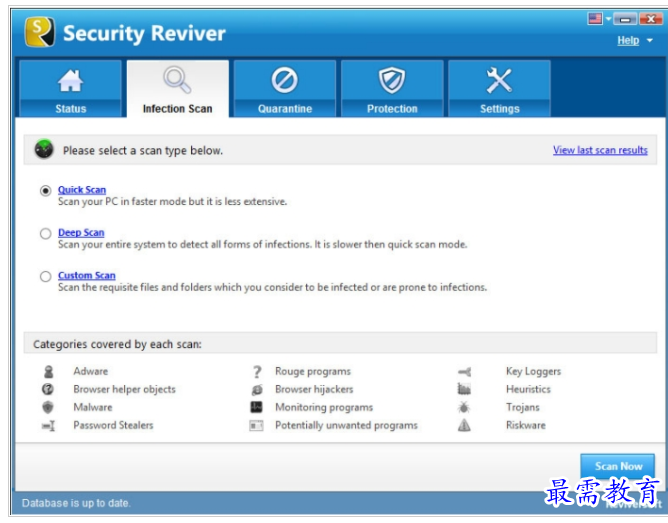
Task: Click the Adware category icon
Action: 49,371
